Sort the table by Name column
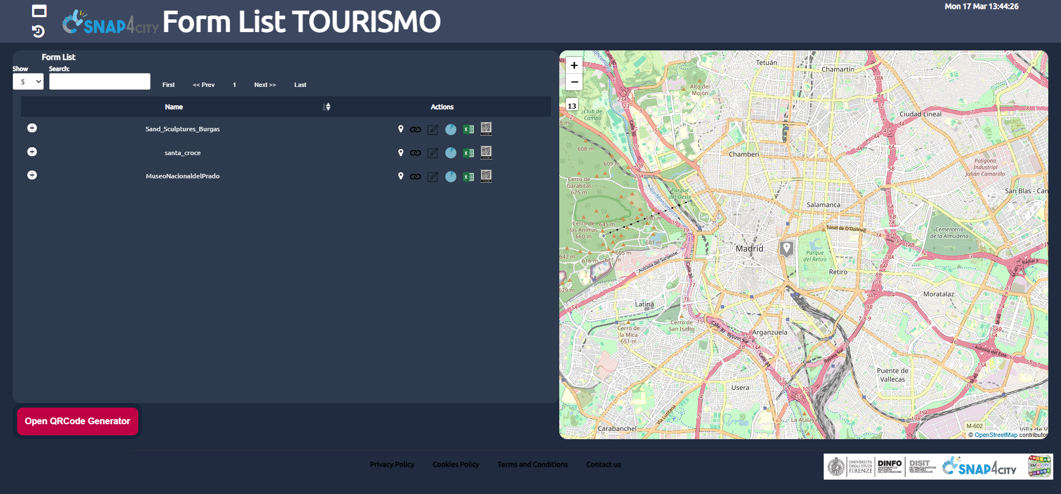The height and width of the screenshot is (494, 1061). (x=327, y=107)
